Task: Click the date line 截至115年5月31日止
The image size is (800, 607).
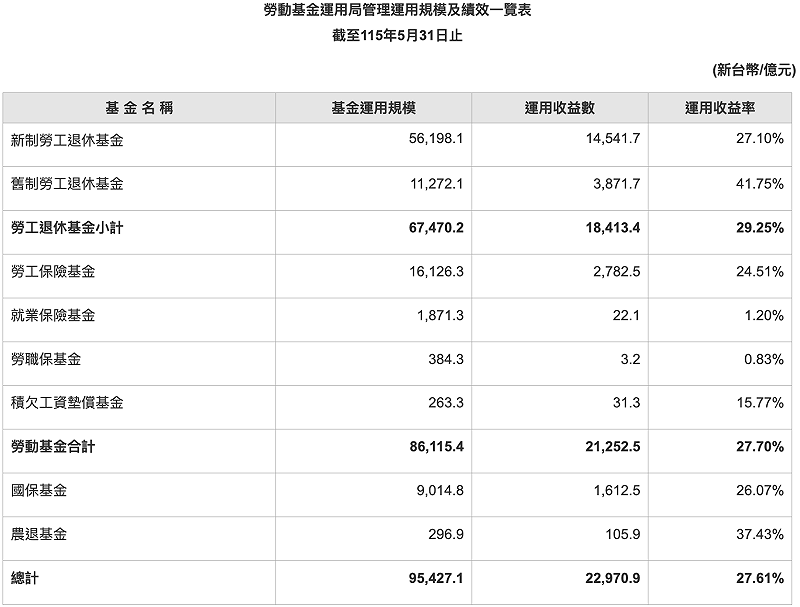Action: [397, 36]
